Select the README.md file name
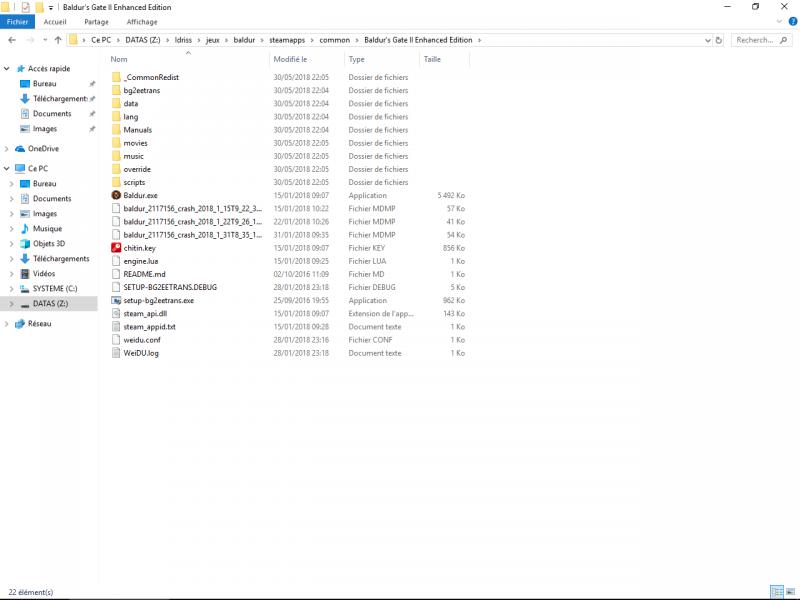The width and height of the screenshot is (800, 600). coord(144,274)
